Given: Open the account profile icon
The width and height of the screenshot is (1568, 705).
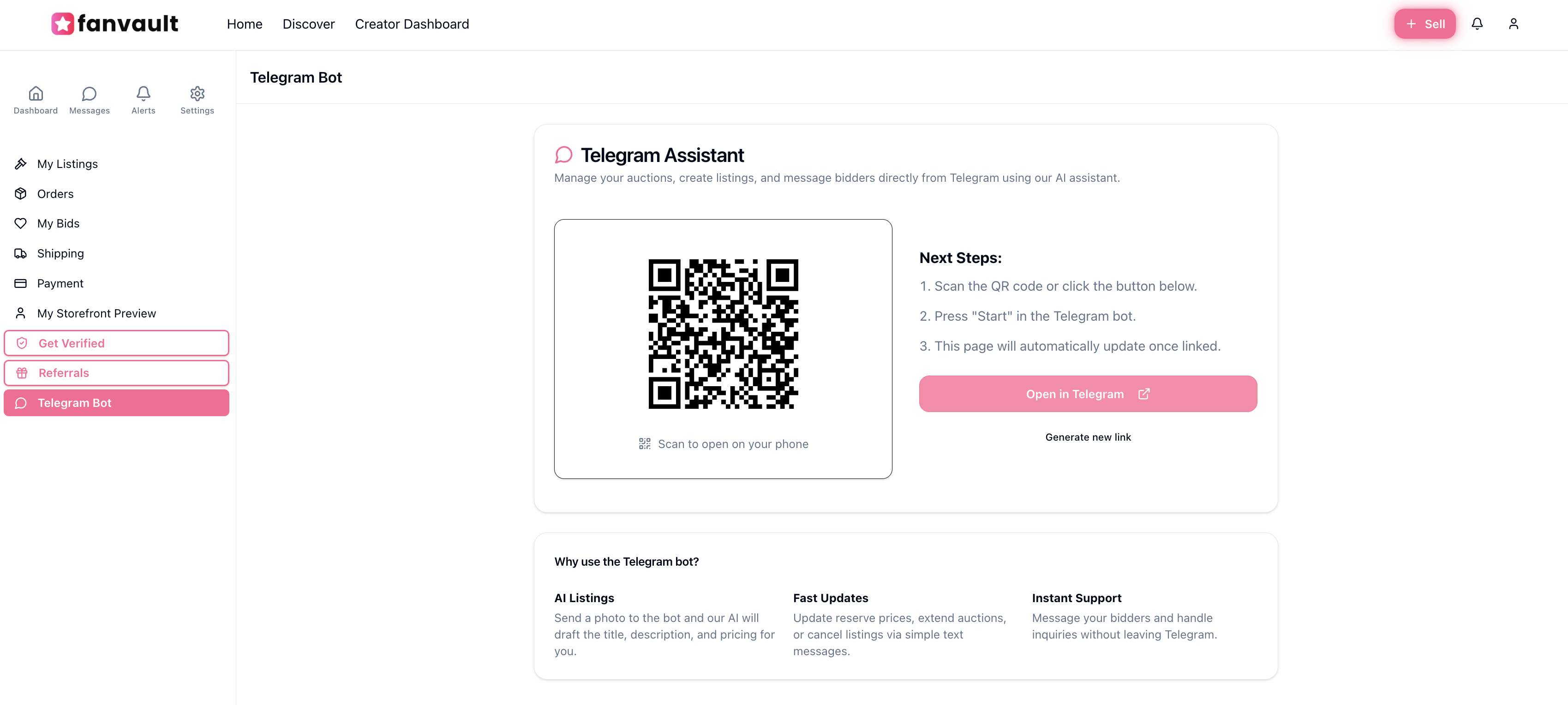Looking at the screenshot, I should click(1514, 24).
